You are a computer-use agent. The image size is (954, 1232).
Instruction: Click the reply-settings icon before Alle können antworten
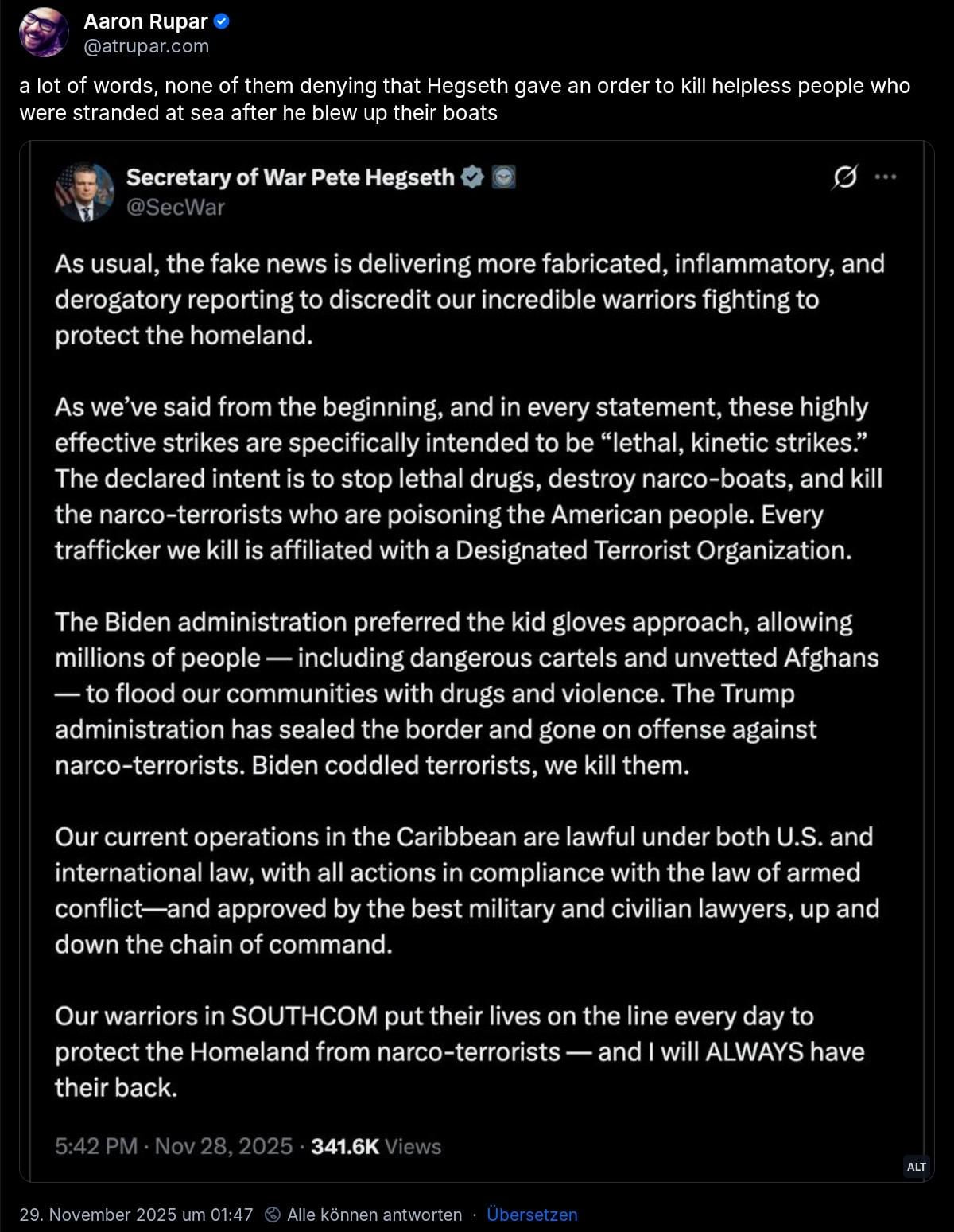(273, 1215)
